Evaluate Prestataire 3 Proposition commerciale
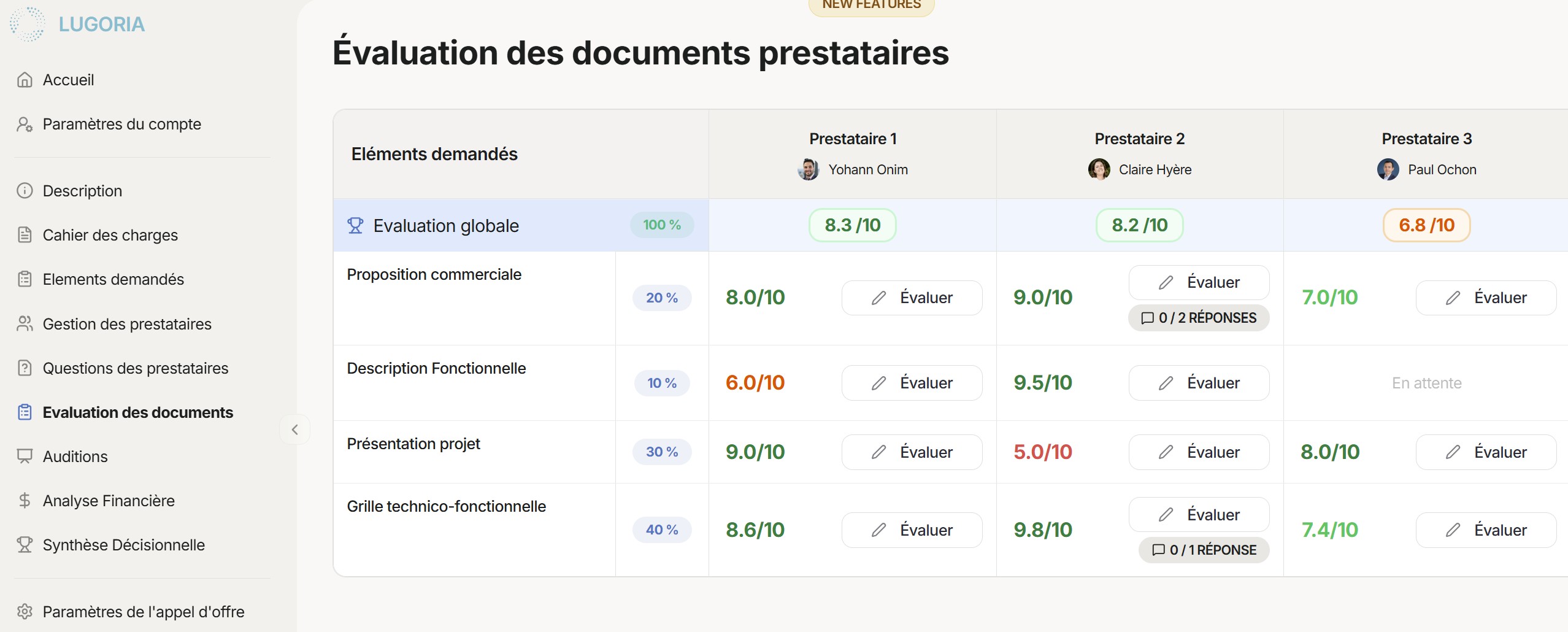 point(1486,298)
